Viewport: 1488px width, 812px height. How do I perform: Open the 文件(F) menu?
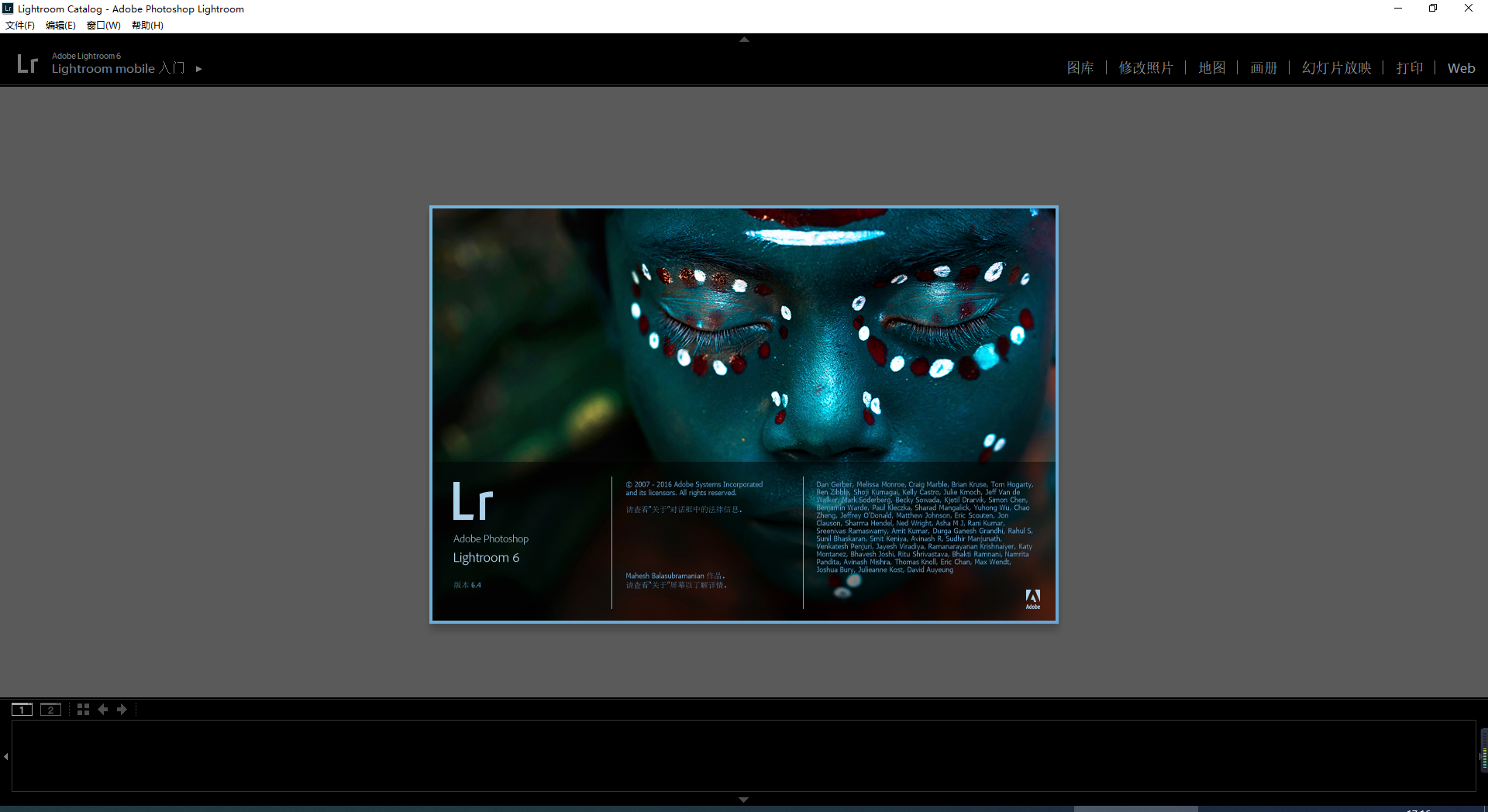pos(20,26)
